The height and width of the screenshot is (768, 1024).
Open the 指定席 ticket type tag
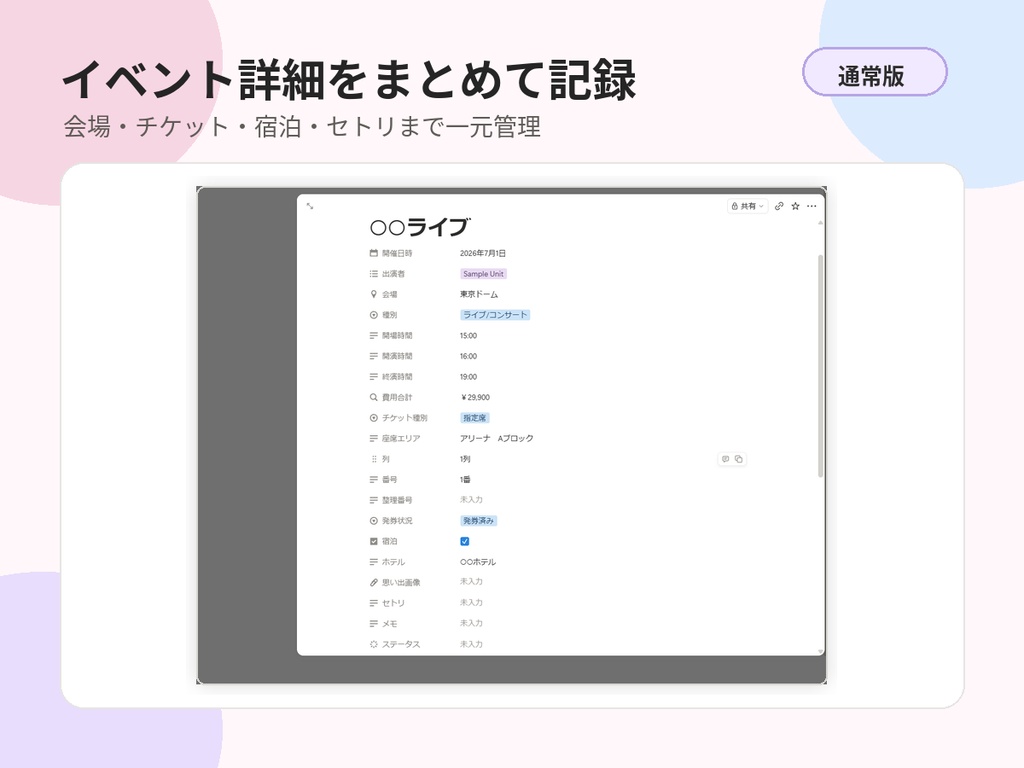pos(475,417)
